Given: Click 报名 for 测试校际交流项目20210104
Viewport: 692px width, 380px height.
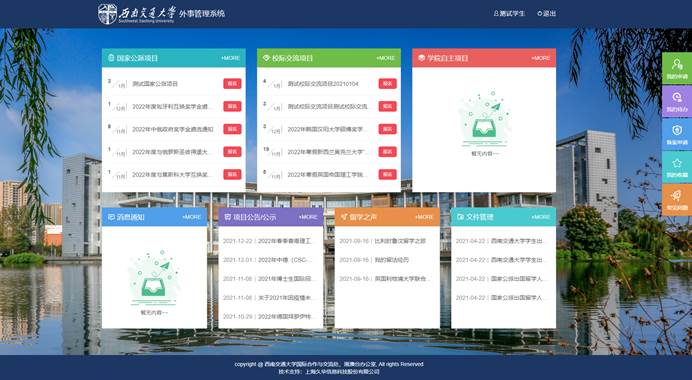Looking at the screenshot, I should [387, 83].
